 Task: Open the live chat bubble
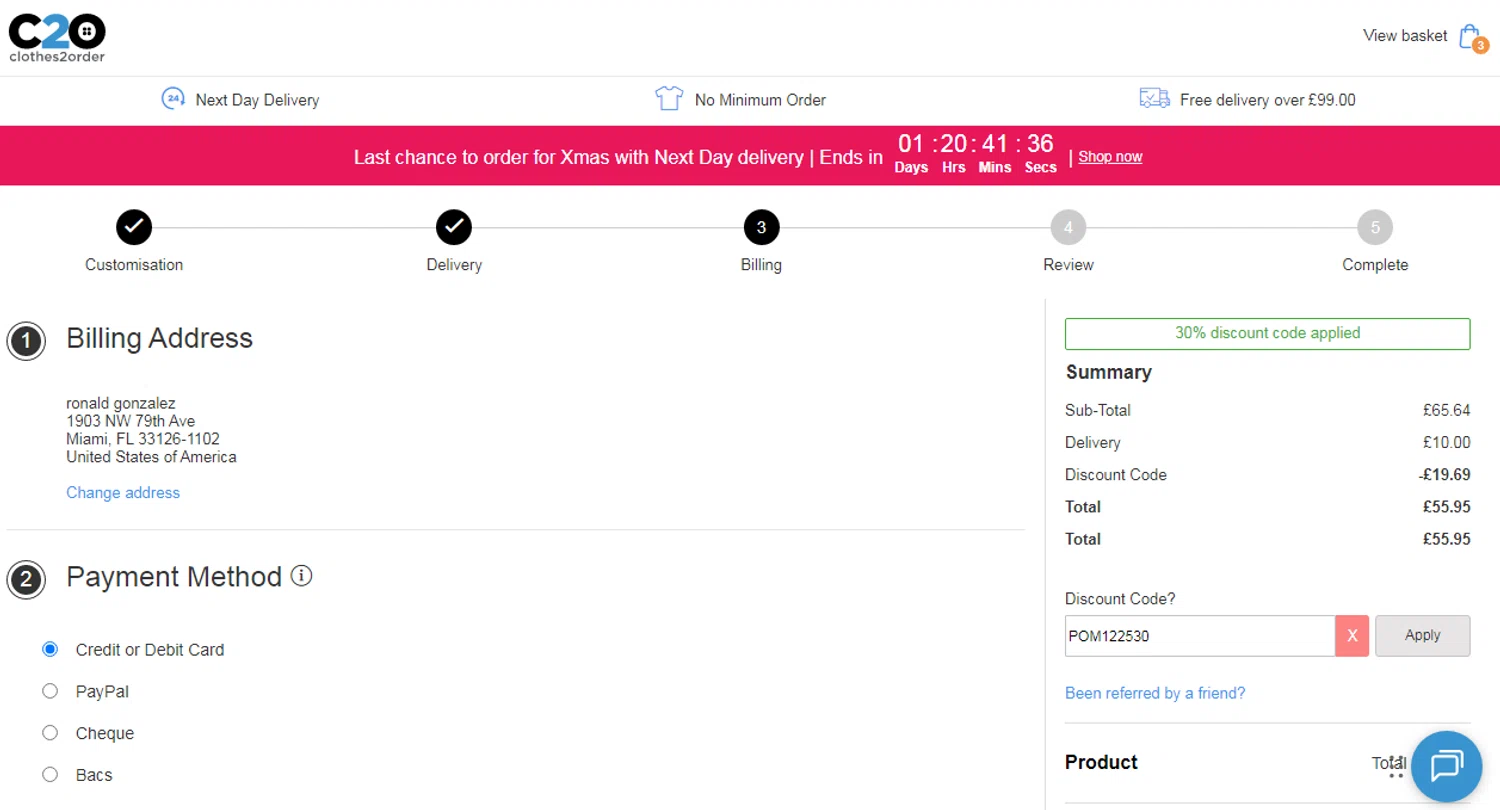pos(1445,766)
